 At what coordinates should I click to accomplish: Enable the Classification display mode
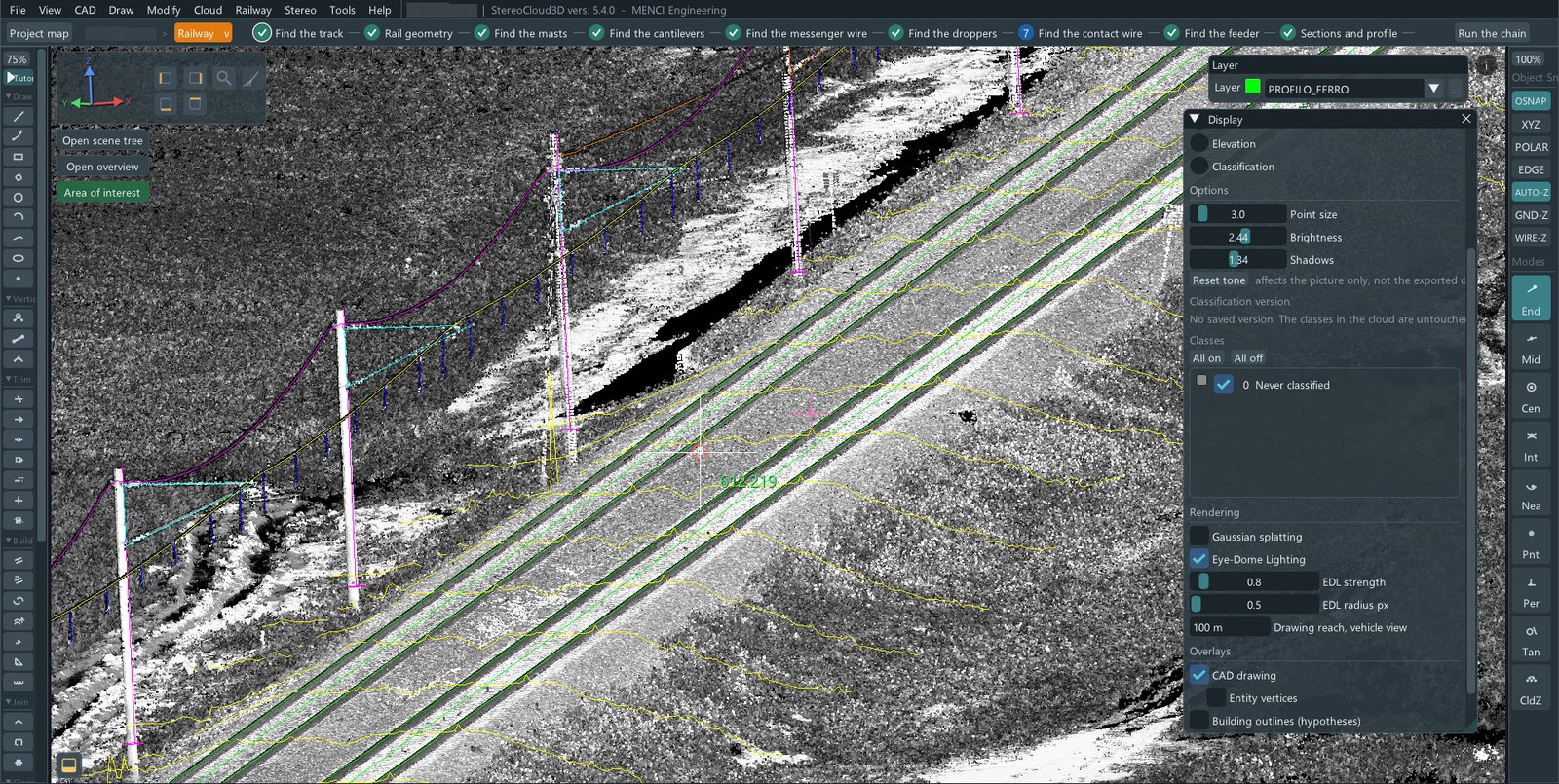1199,167
